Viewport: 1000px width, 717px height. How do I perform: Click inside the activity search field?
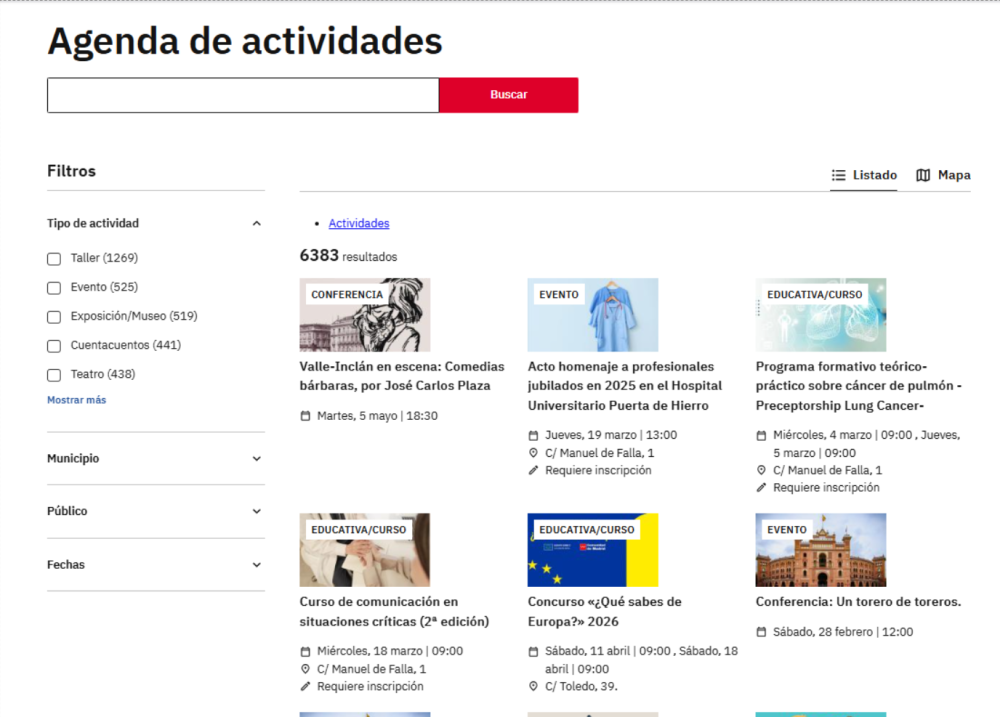click(x=242, y=94)
